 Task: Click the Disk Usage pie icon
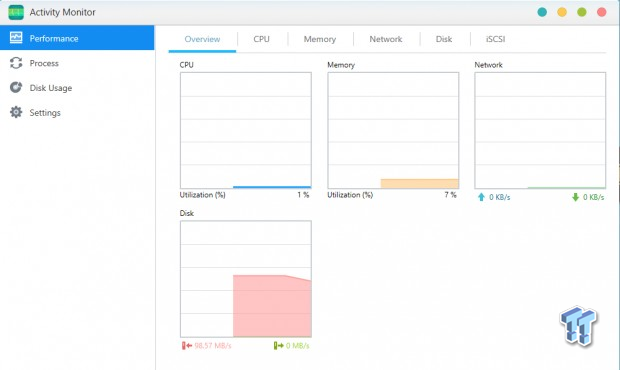point(16,87)
